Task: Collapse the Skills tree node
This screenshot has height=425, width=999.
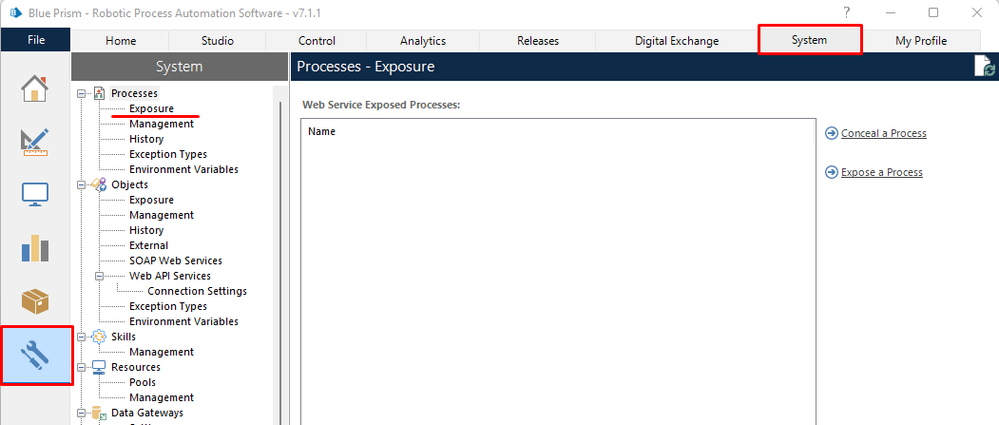Action: 81,336
